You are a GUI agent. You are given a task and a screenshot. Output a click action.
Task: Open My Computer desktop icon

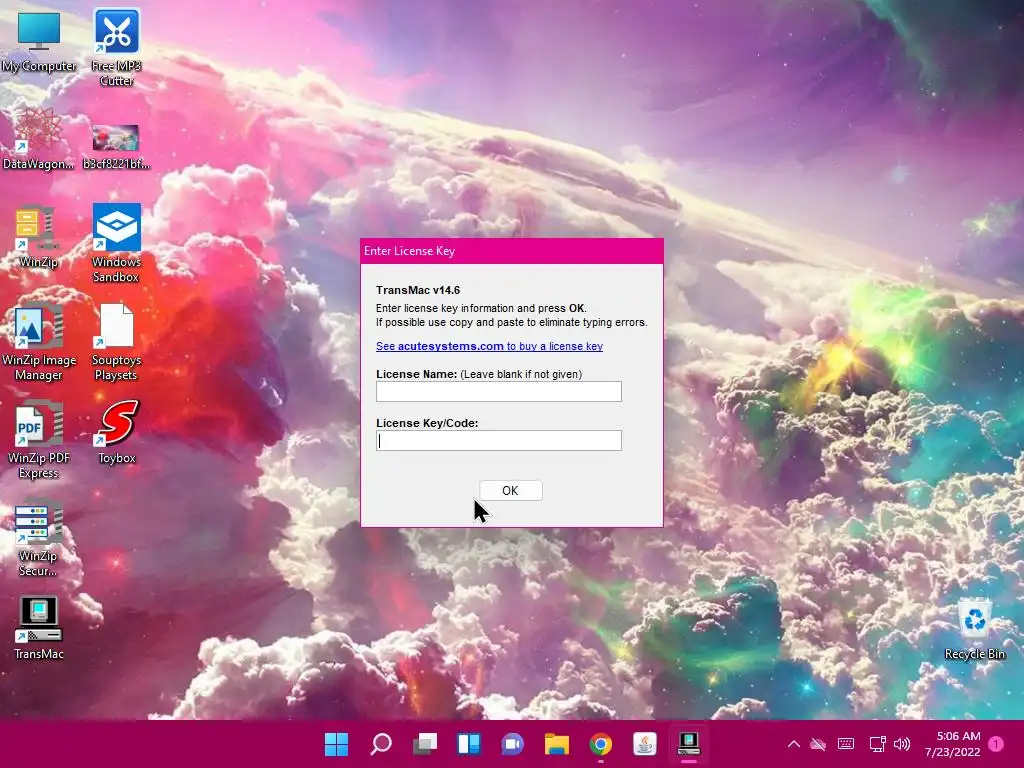pyautogui.click(x=39, y=41)
